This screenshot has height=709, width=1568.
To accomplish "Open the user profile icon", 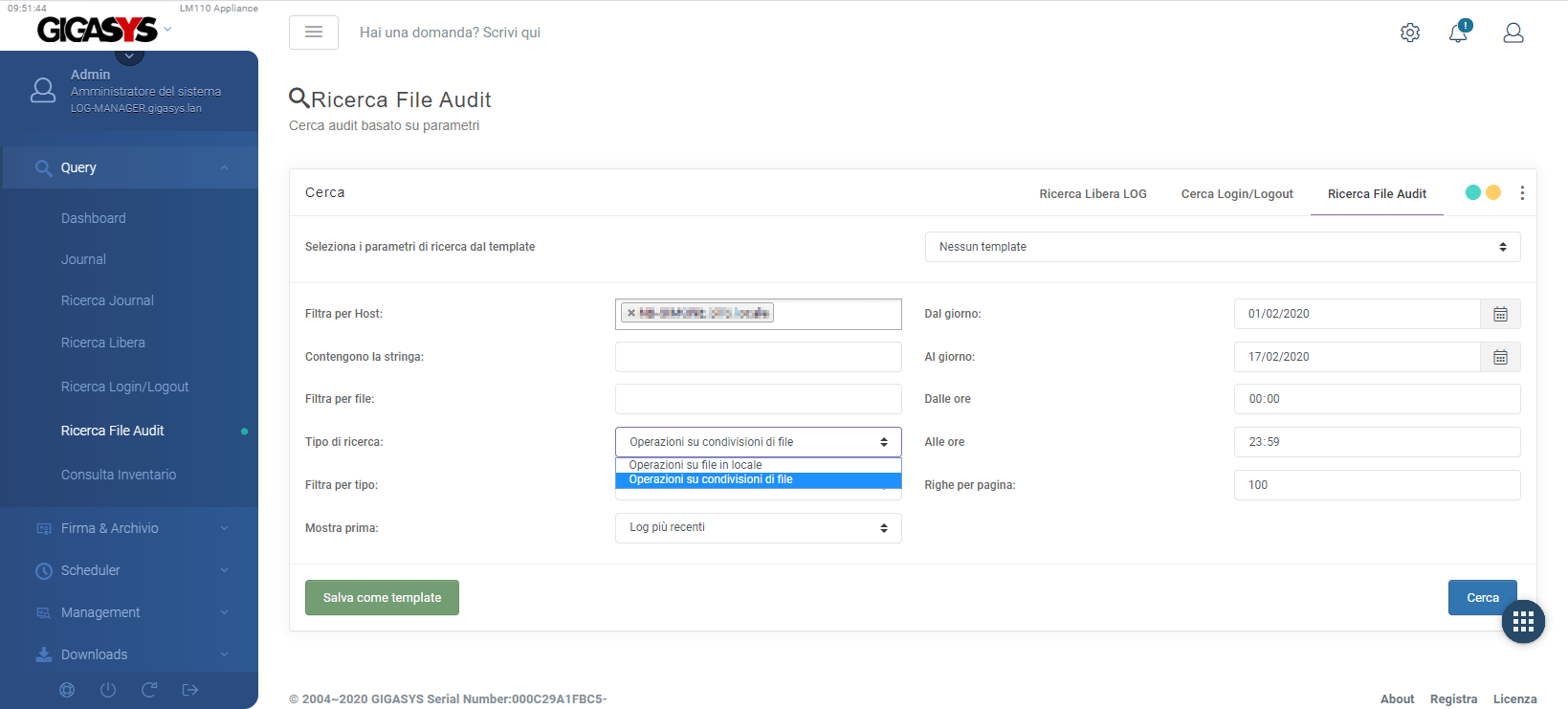I will coord(1513,33).
